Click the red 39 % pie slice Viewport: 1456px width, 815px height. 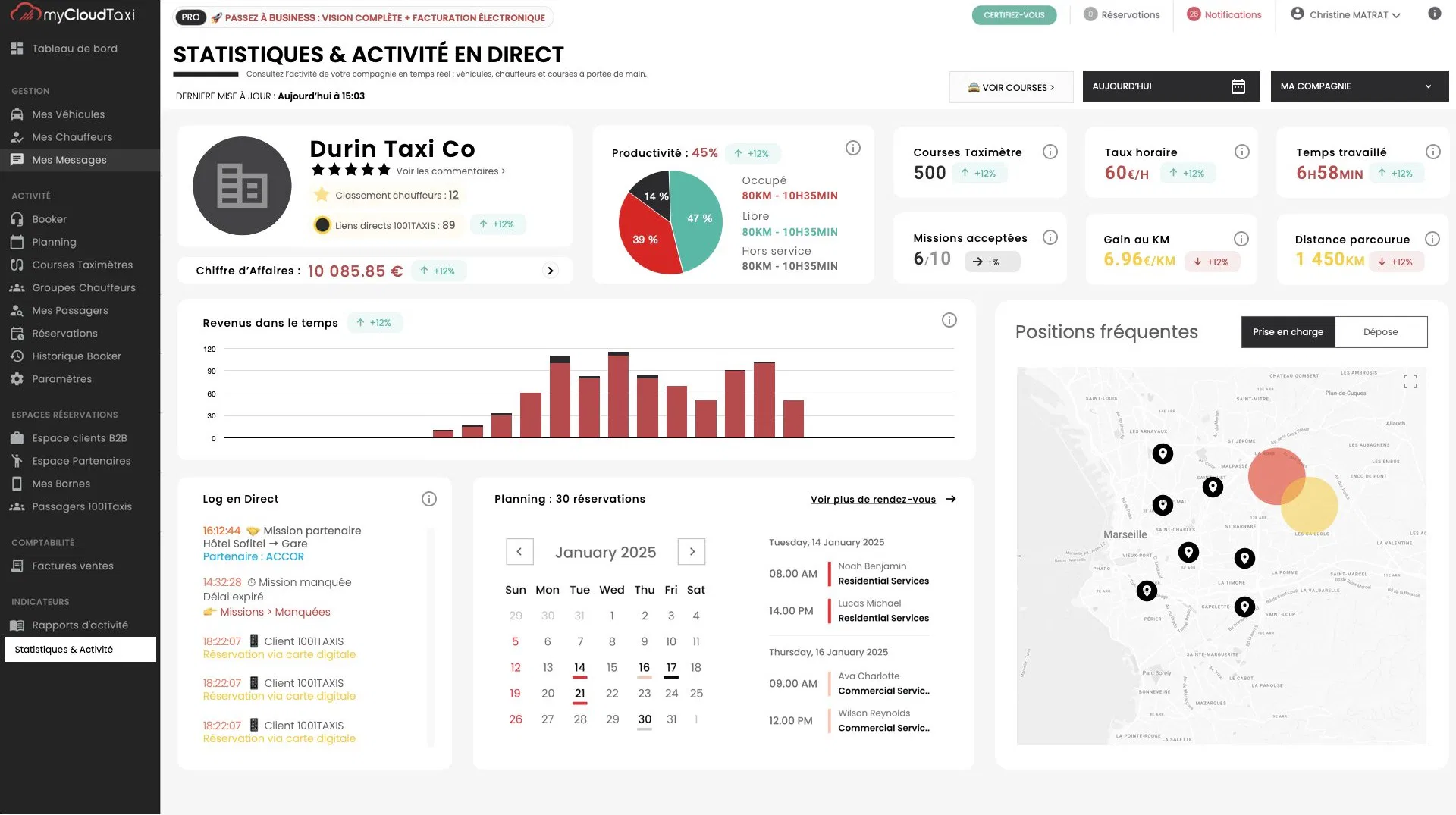pos(645,240)
